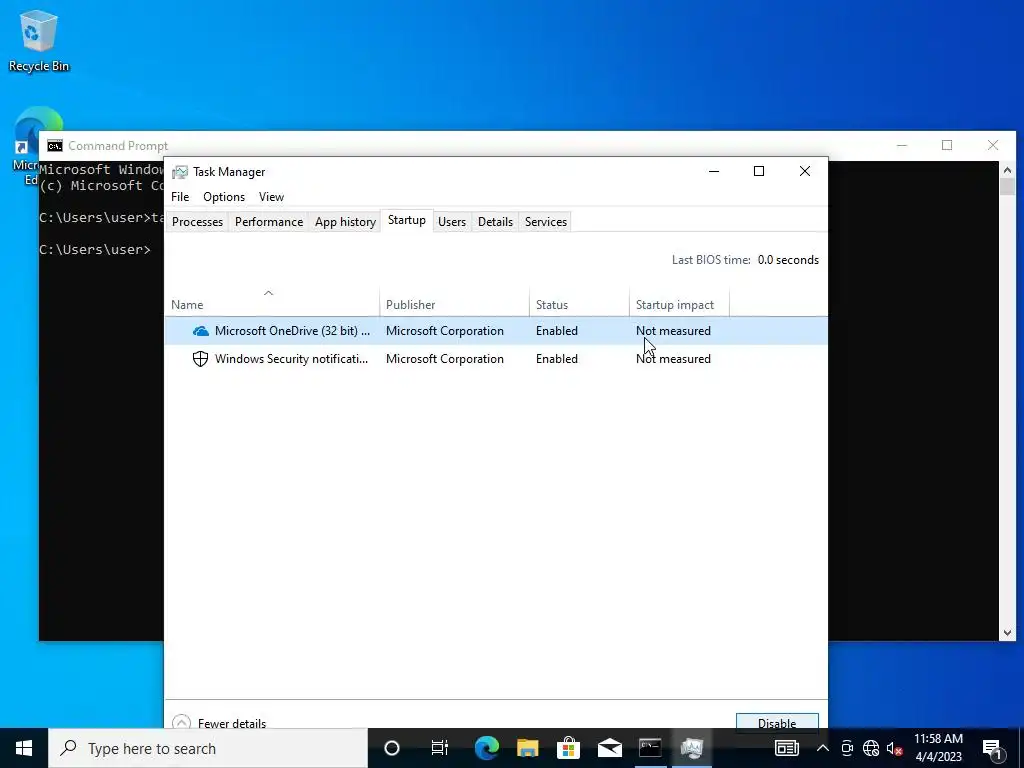Switch to the Details tab

click(496, 222)
